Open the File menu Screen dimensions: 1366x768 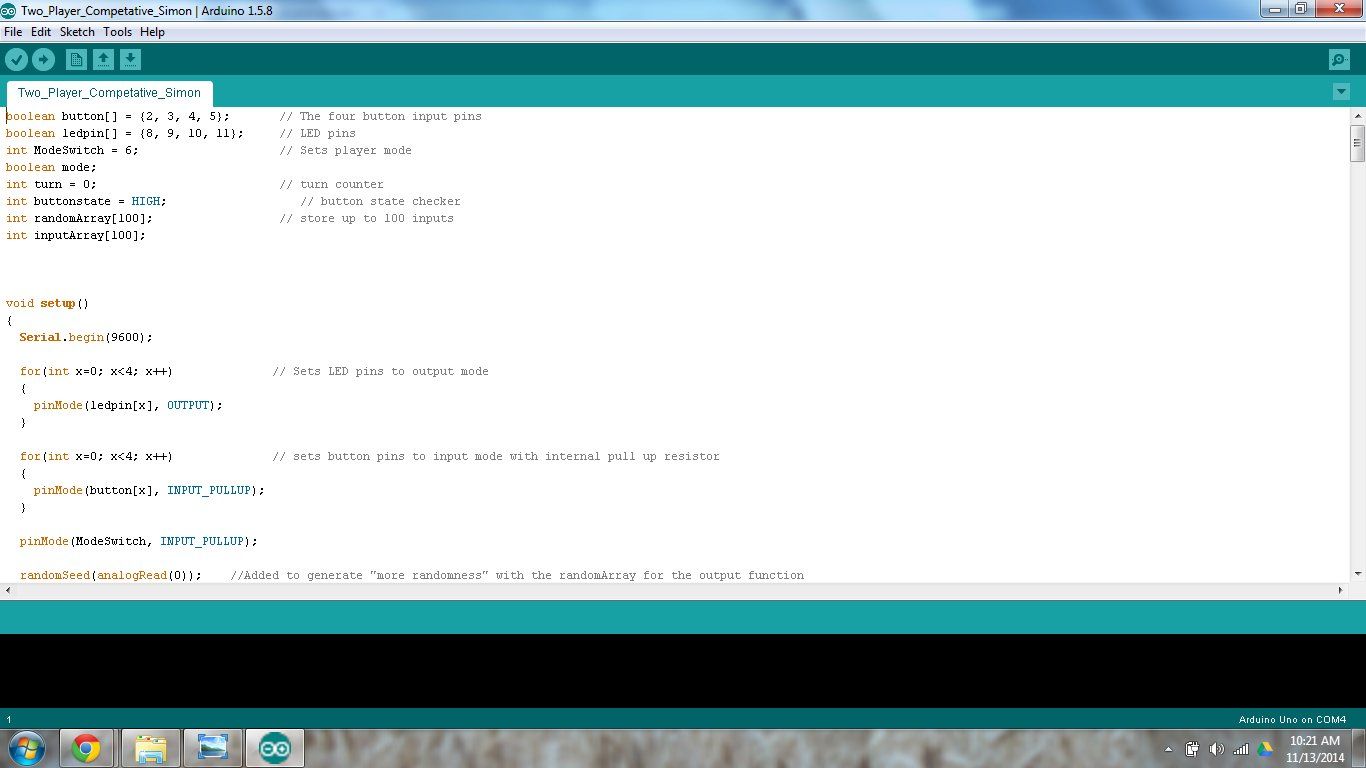[x=13, y=32]
